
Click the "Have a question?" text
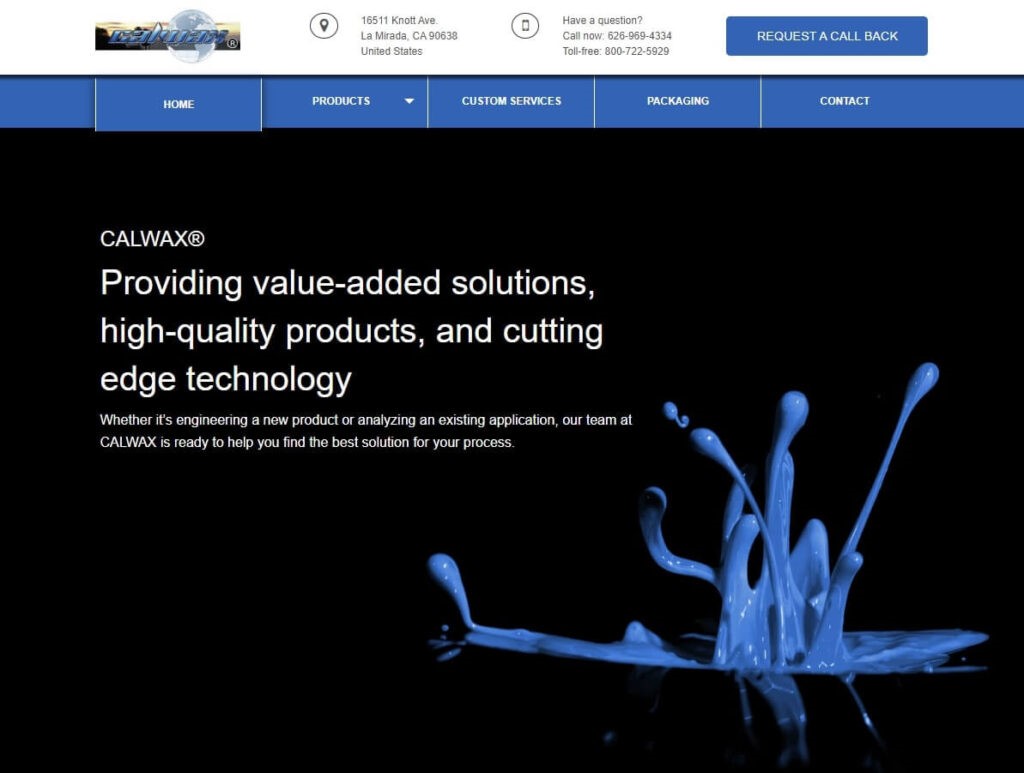(602, 21)
